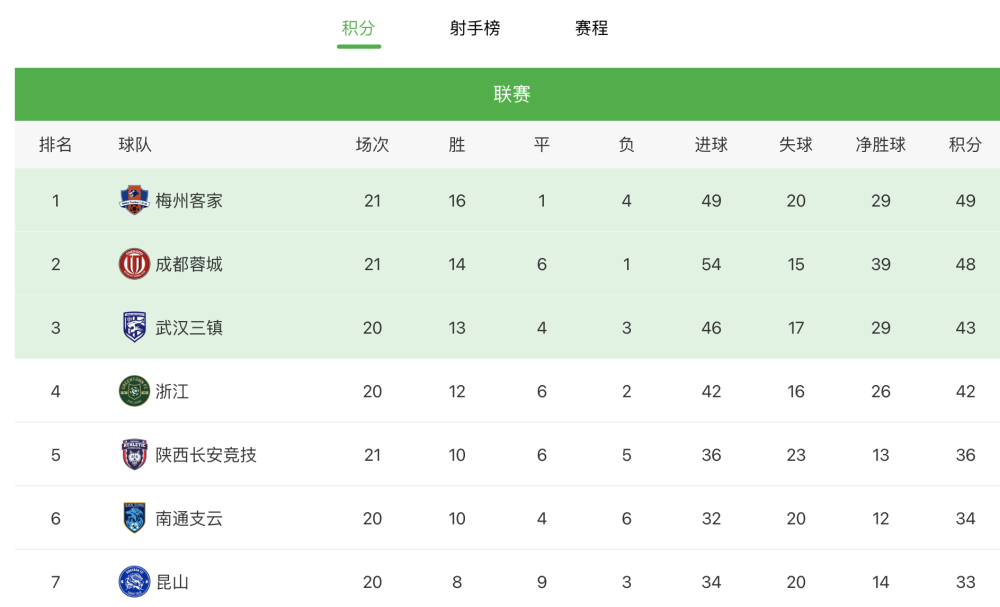Open the 梅州客家 team name link
Viewport: 1000px width, 607px height.
click(x=189, y=201)
